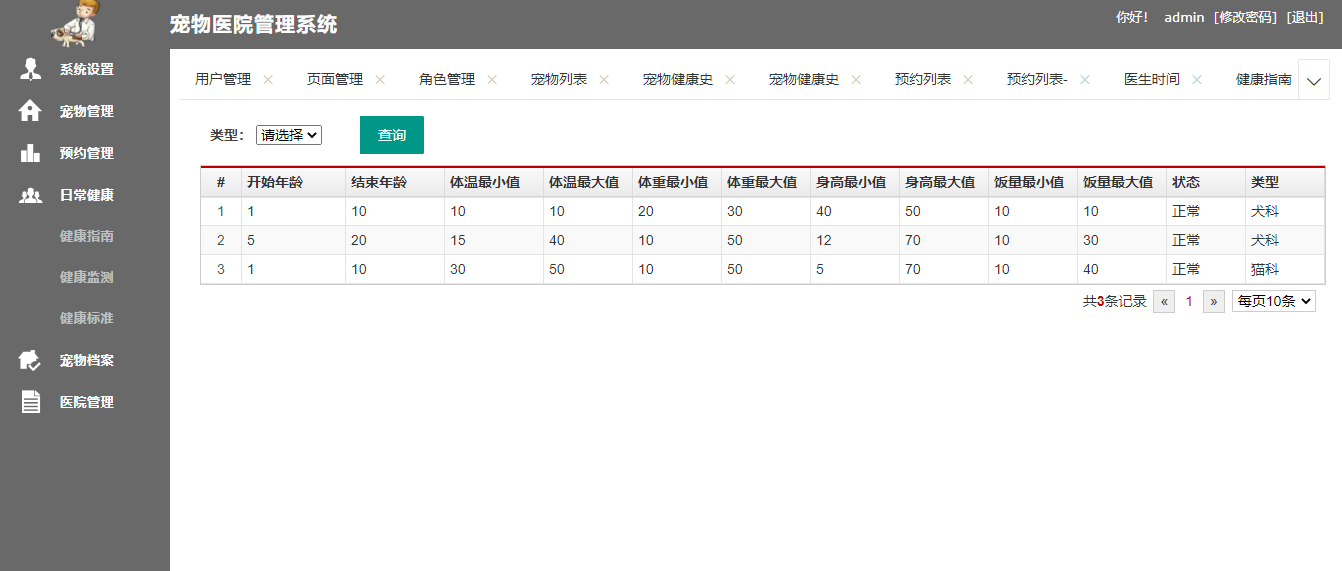Click the folder icon beside 宠物档案
This screenshot has height=571, width=1342.
point(31,360)
